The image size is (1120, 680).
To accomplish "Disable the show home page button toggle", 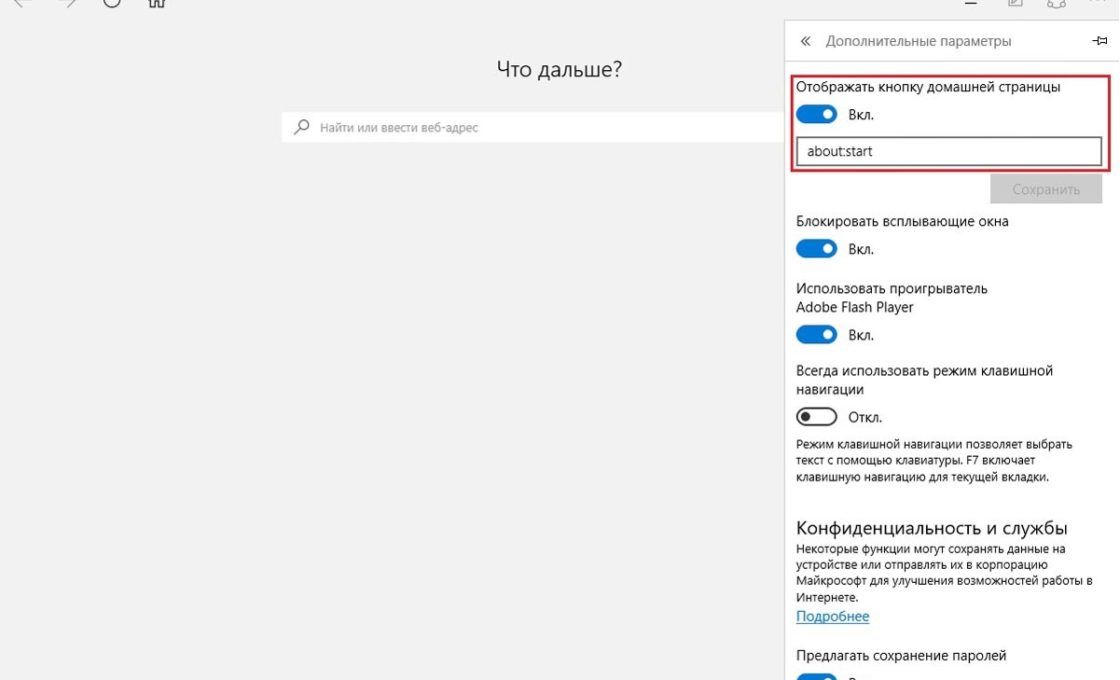I will pos(816,115).
